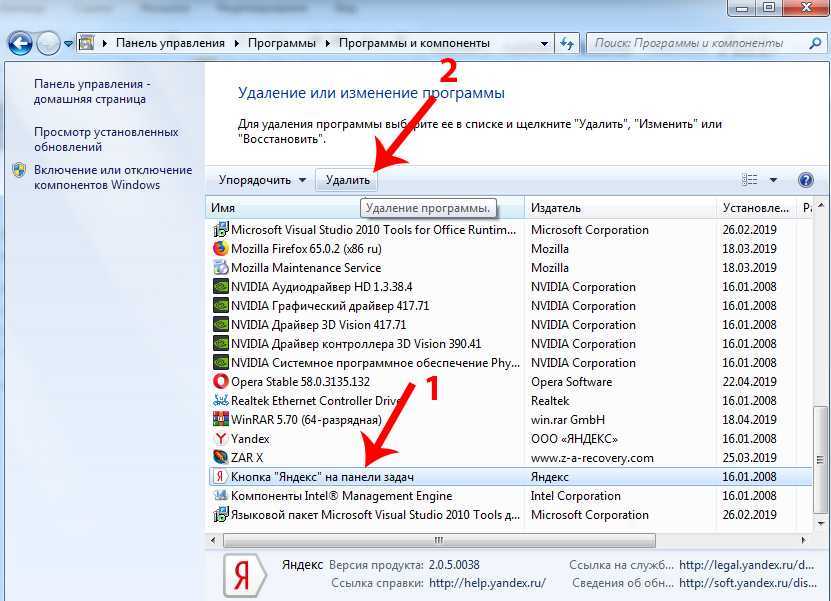Viewport: 831px width, 601px height.
Task: Open 'http://legal.yandex.ru/d...' support link
Action: [746, 565]
